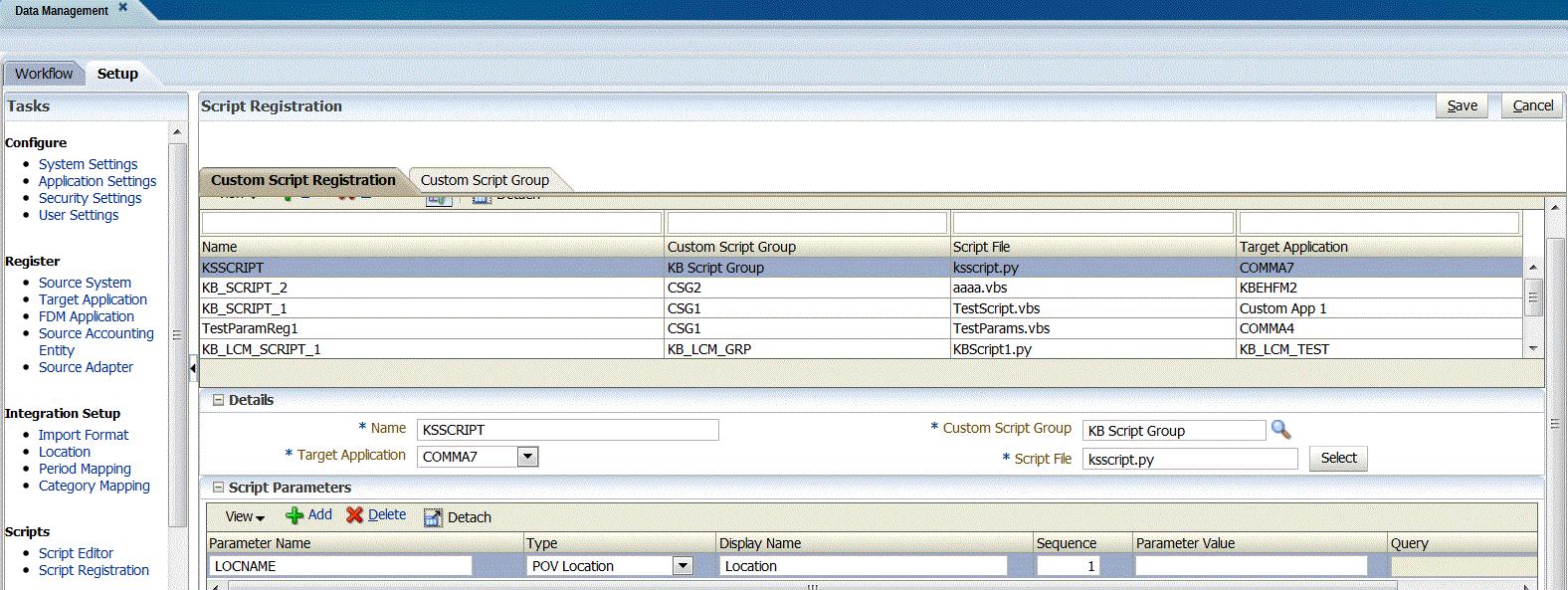This screenshot has height=590, width=1568.
Task: Select Custom Script Registration tab
Action: coord(302,180)
